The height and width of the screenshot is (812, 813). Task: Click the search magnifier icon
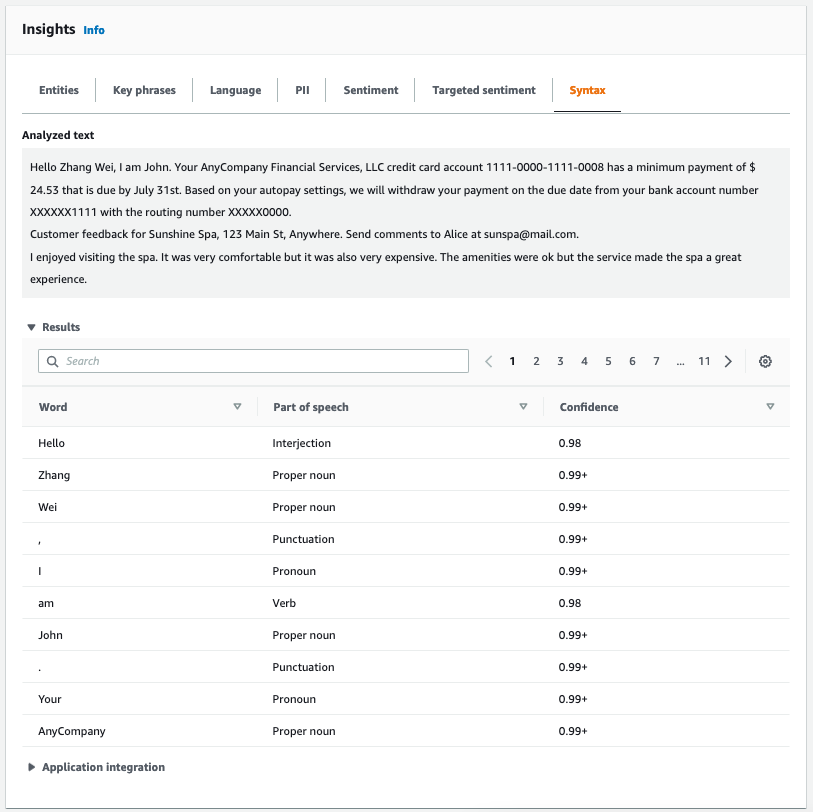[x=53, y=360]
